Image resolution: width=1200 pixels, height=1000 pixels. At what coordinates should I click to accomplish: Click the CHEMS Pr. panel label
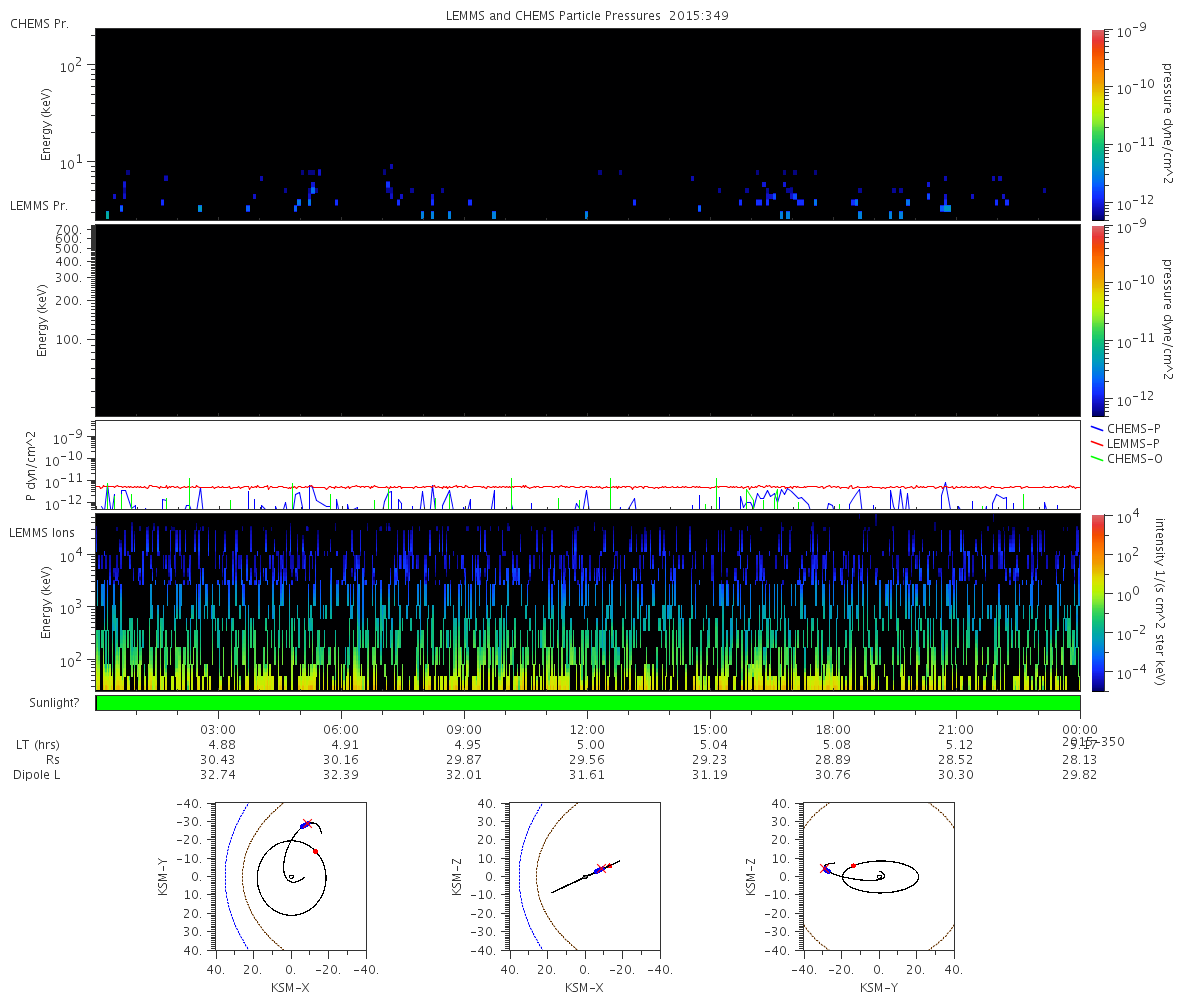39,23
